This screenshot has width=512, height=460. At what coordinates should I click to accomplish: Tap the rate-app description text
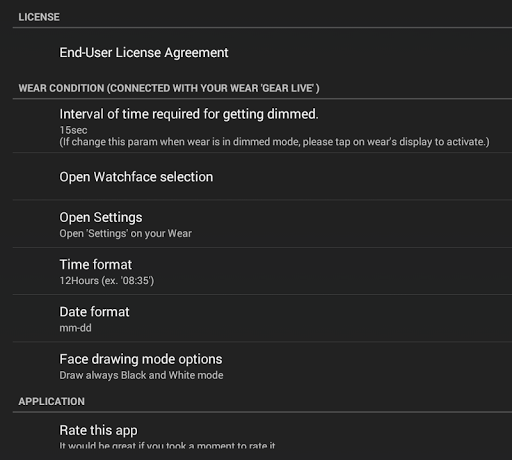tap(167, 445)
